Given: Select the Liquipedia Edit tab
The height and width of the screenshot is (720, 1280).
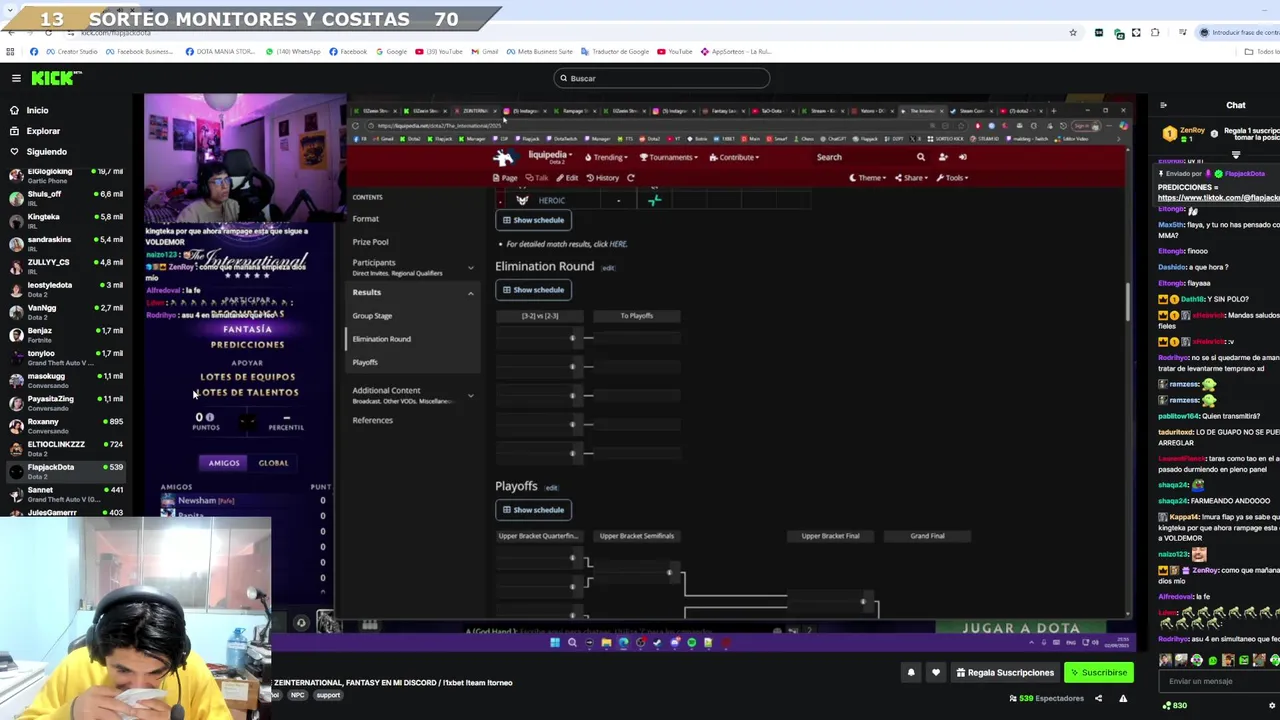Looking at the screenshot, I should [568, 178].
